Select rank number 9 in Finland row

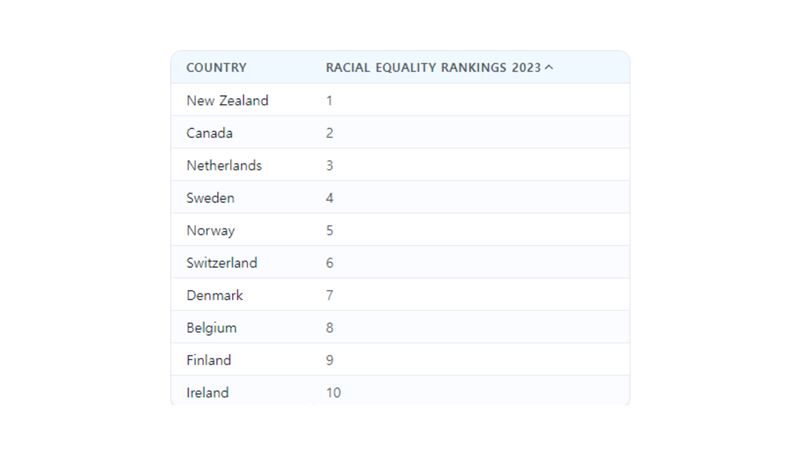pos(330,360)
